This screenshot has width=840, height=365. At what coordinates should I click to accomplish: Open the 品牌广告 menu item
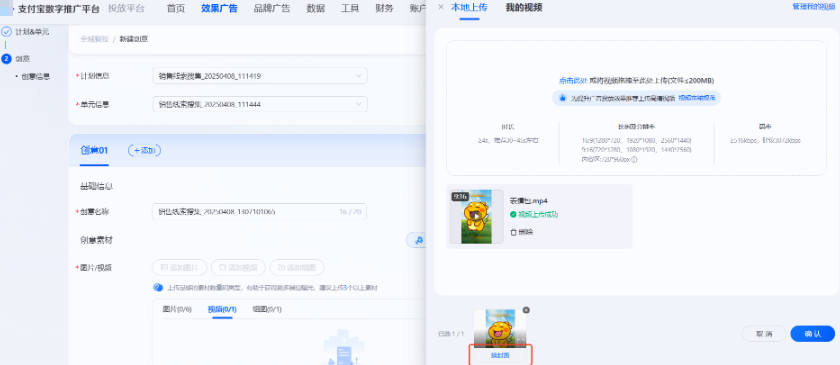pos(272,8)
